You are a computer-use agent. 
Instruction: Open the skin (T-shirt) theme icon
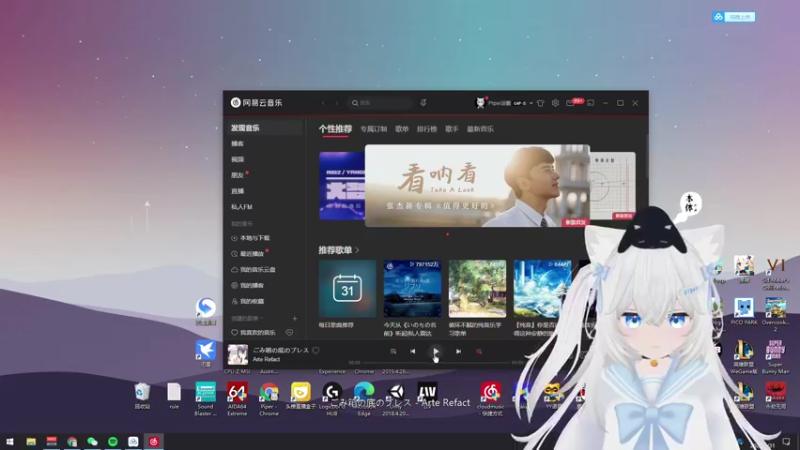pos(541,103)
